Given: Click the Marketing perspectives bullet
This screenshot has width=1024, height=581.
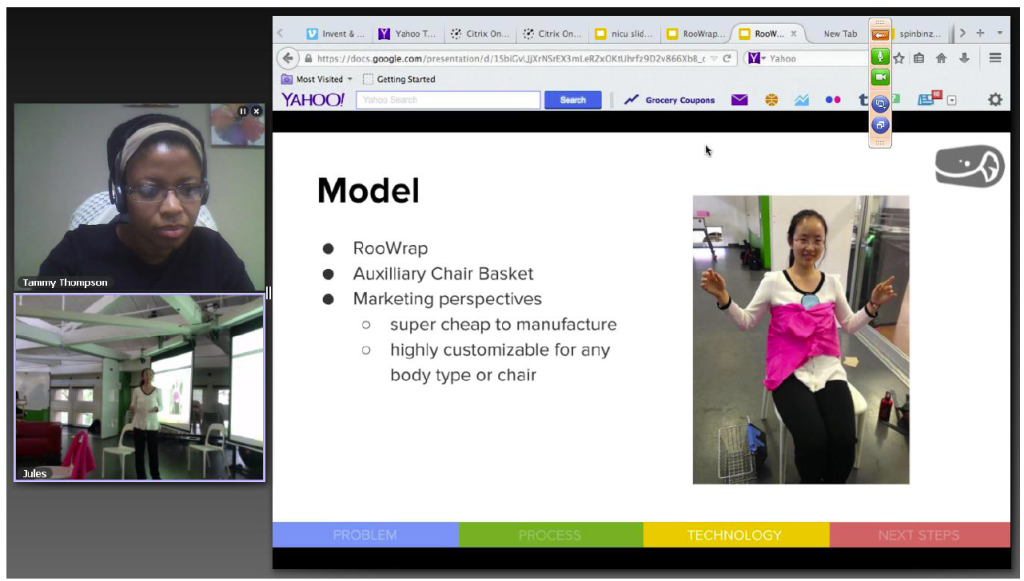Looking at the screenshot, I should tap(447, 298).
